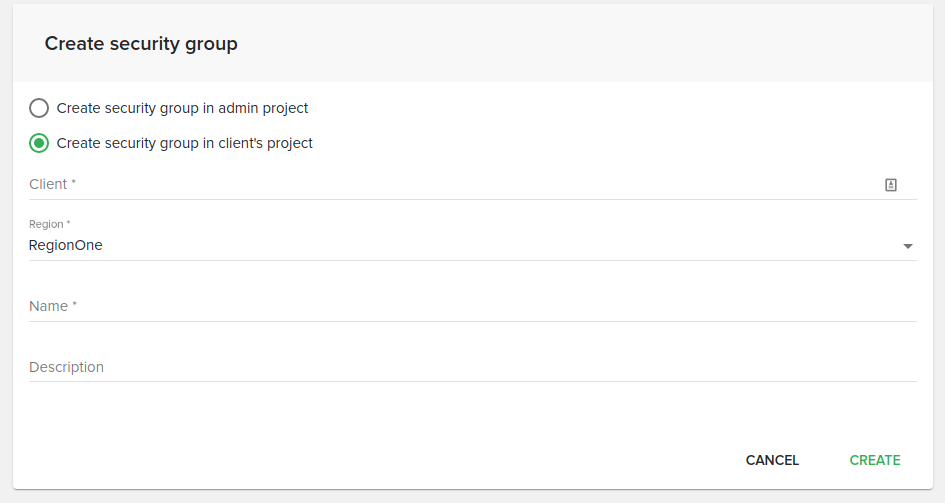Click the 'Client *' placeholder label
Viewport: 945px width, 503px height.
pyautogui.click(x=53, y=185)
